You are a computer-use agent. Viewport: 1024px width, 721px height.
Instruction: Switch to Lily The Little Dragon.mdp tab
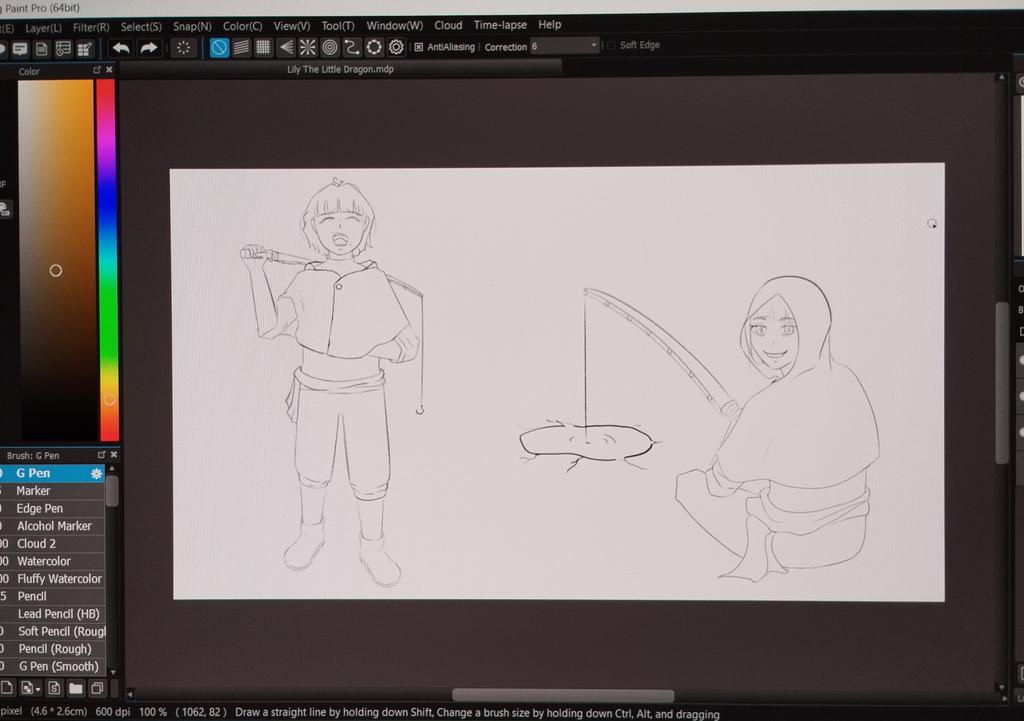340,69
